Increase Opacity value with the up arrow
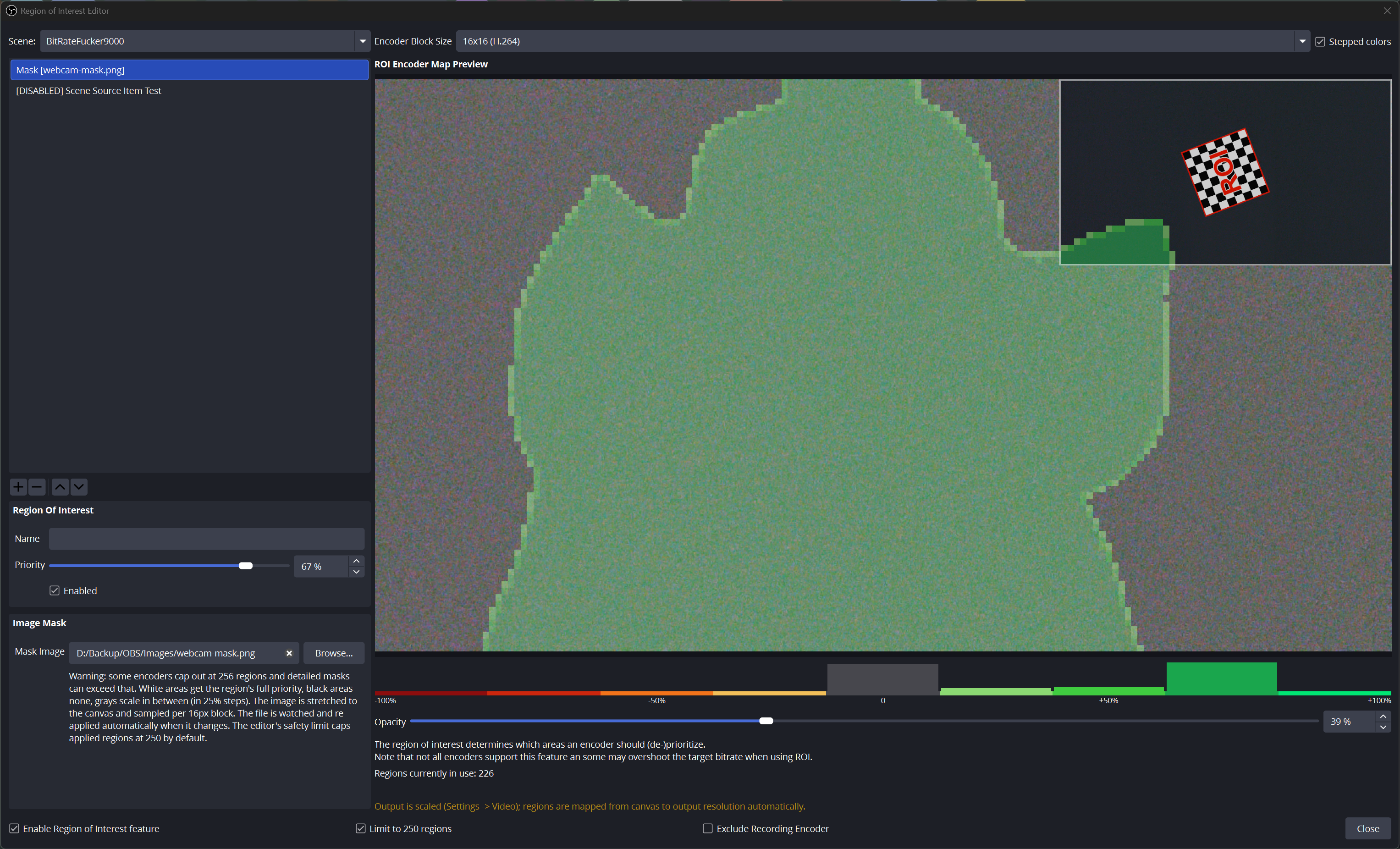This screenshot has width=1400, height=849. (1383, 716)
